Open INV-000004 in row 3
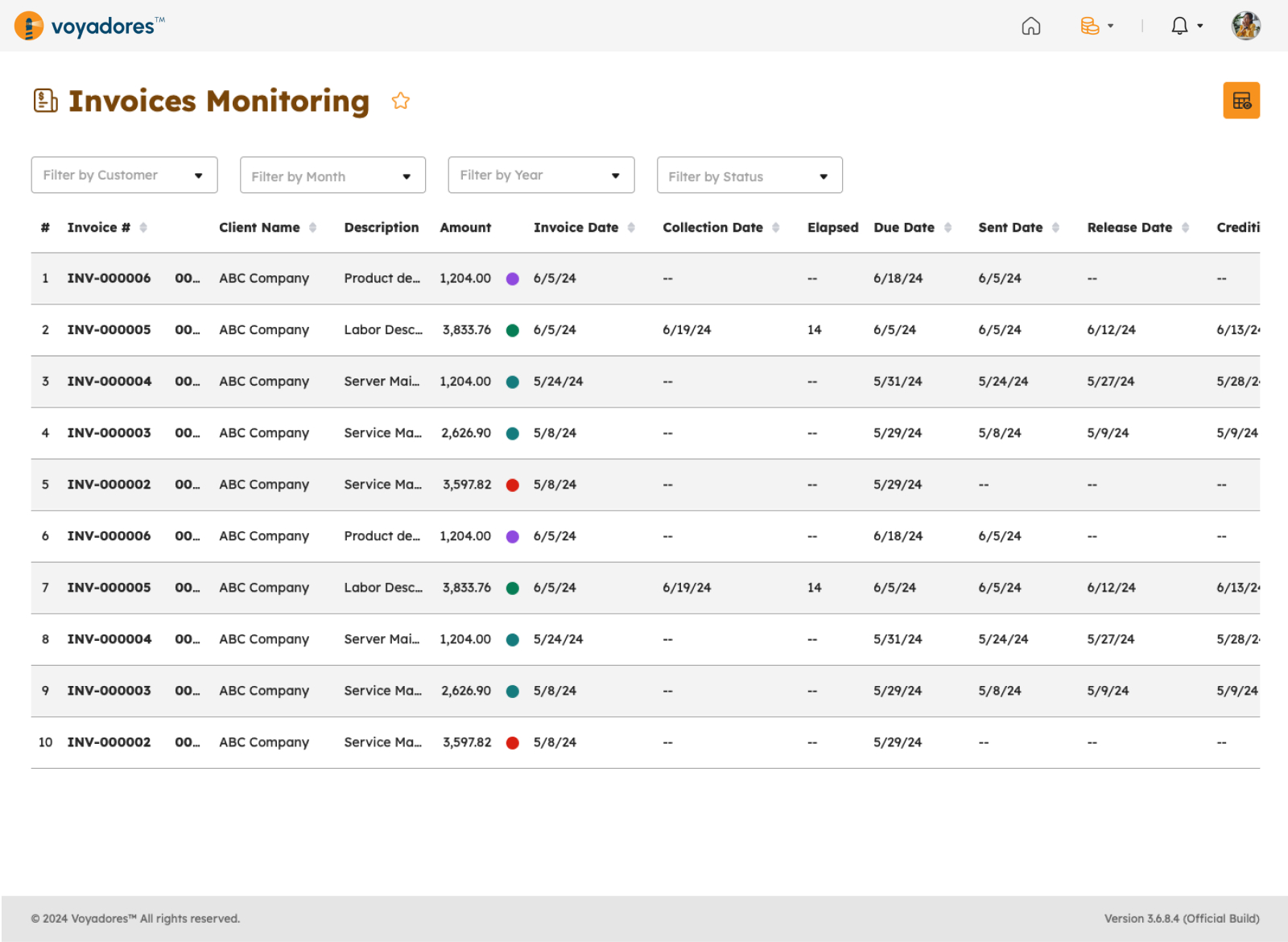 point(109,381)
